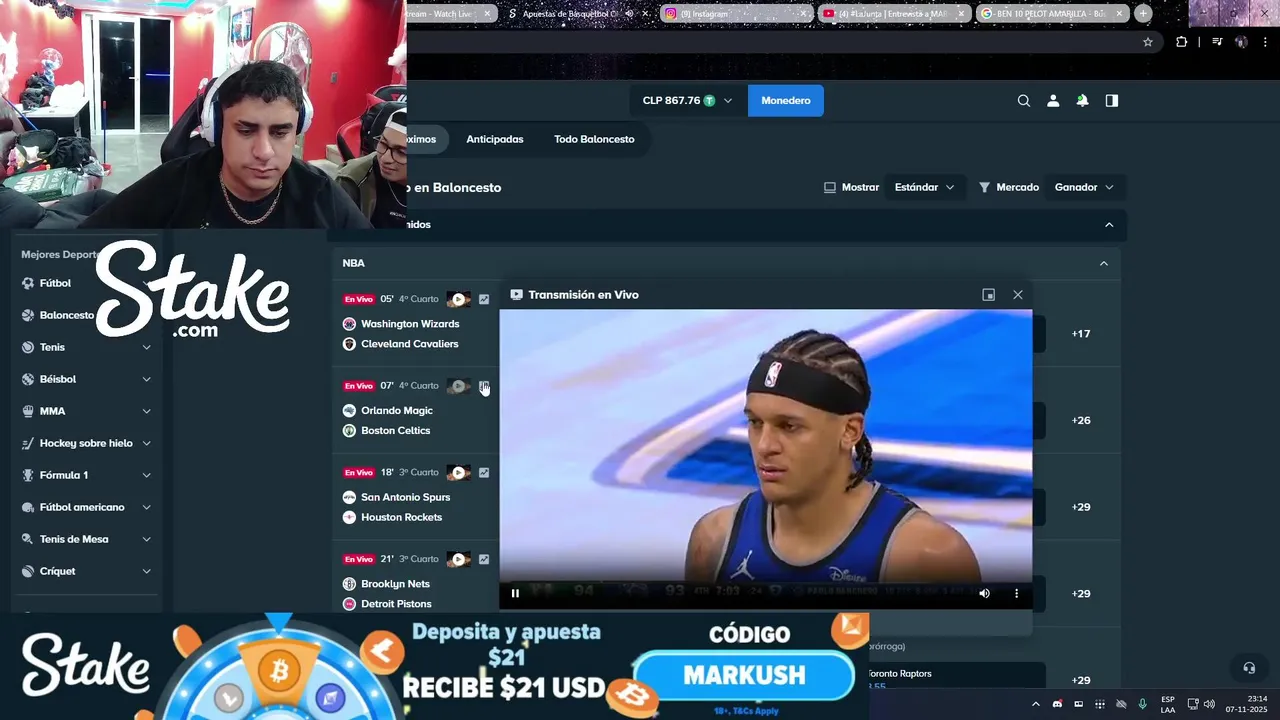Open a new browser tab
This screenshot has height=720, width=1280.
pos(1143,13)
